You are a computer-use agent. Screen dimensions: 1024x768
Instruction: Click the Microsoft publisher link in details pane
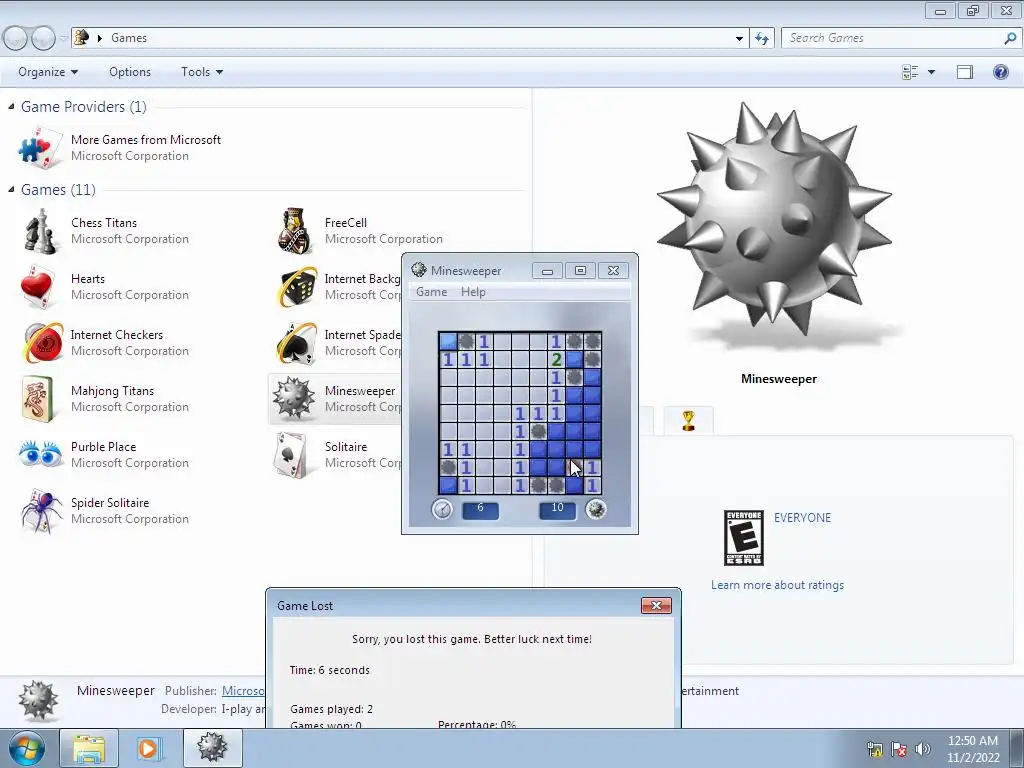pos(243,691)
